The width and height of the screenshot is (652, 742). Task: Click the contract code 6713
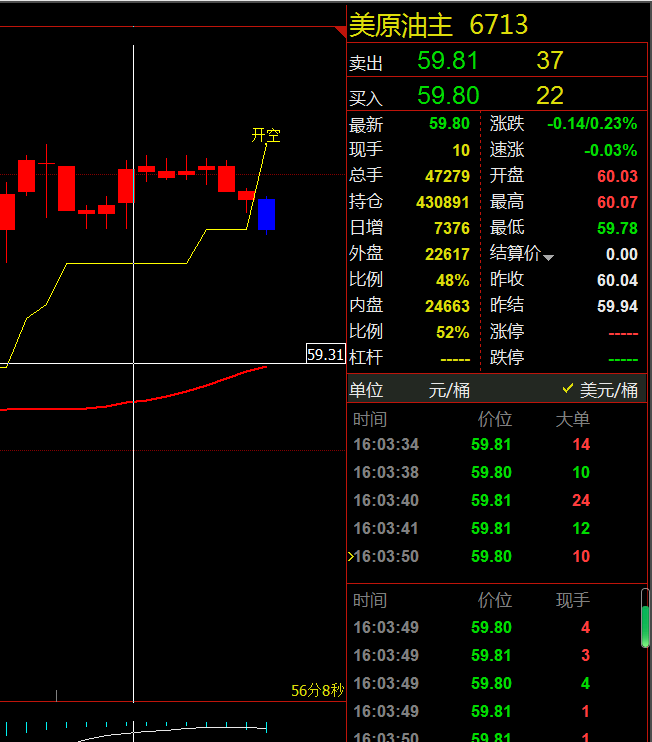[x=499, y=25]
